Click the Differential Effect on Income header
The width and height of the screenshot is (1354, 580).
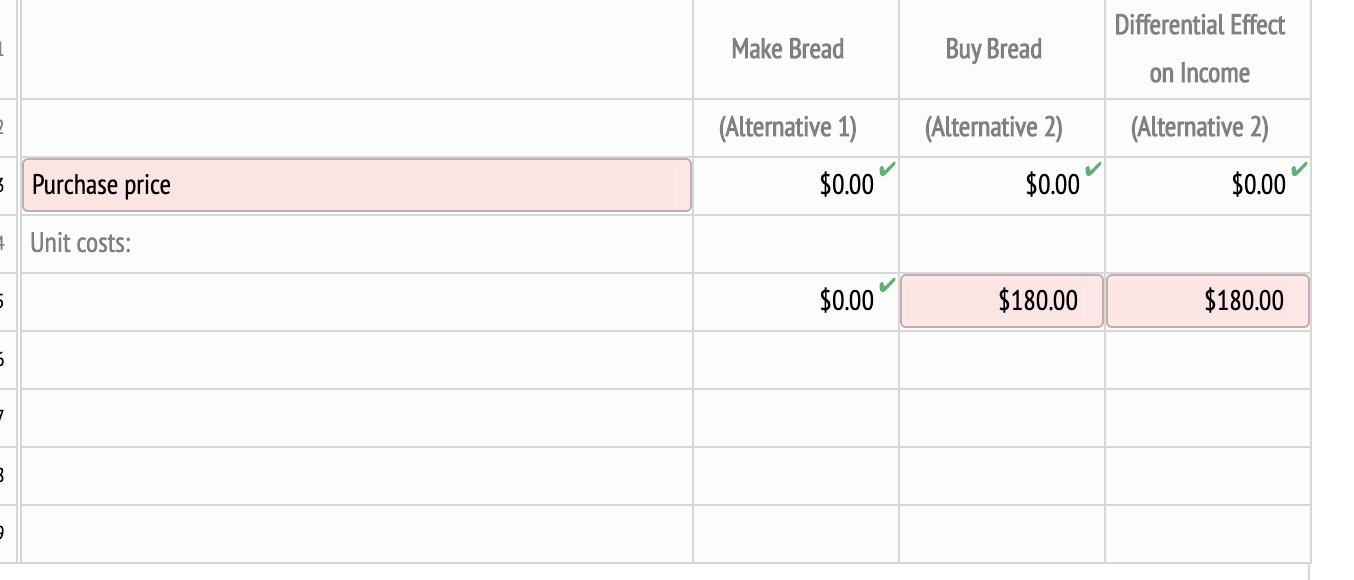point(1207,48)
